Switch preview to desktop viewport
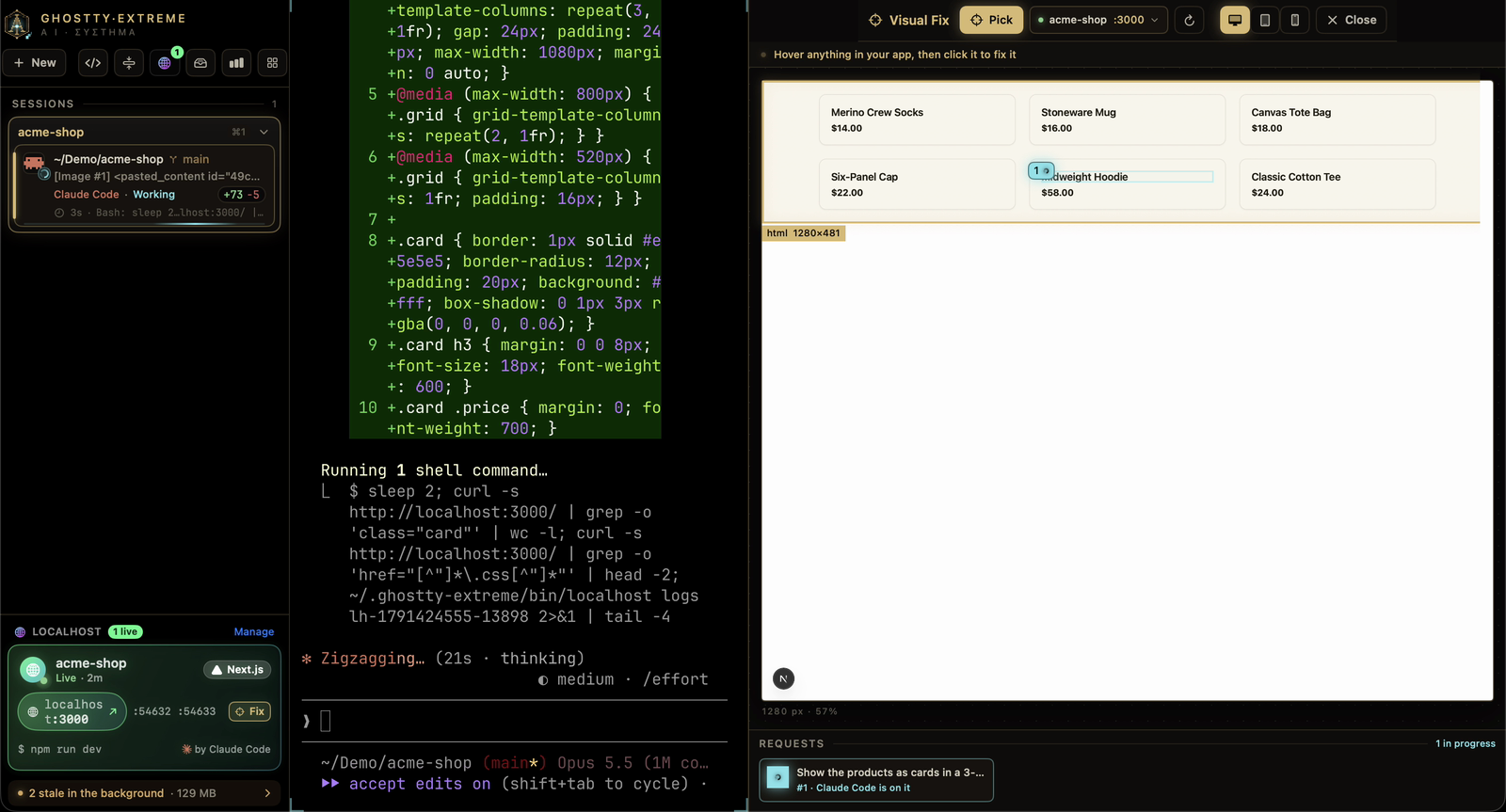 [1235, 20]
